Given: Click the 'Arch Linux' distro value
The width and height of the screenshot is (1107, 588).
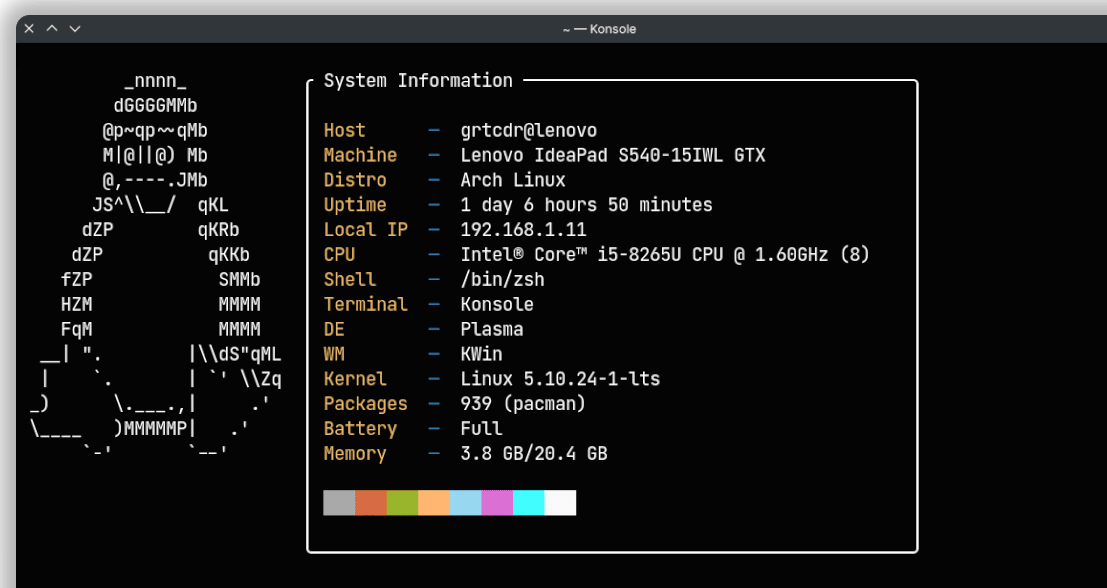Looking at the screenshot, I should (x=513, y=181).
